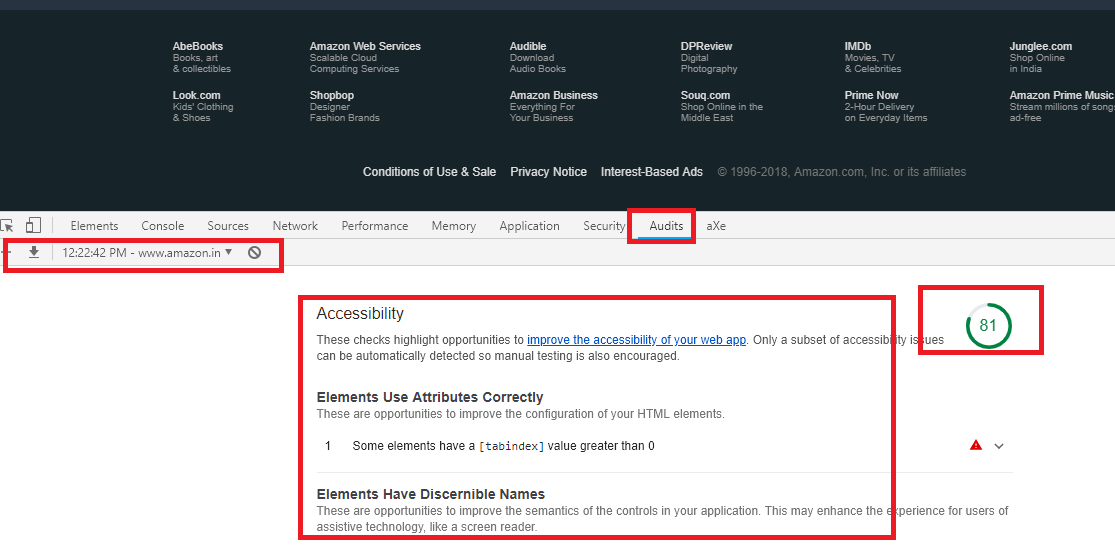Expand the tabindex greater than 0 row

point(503,446)
